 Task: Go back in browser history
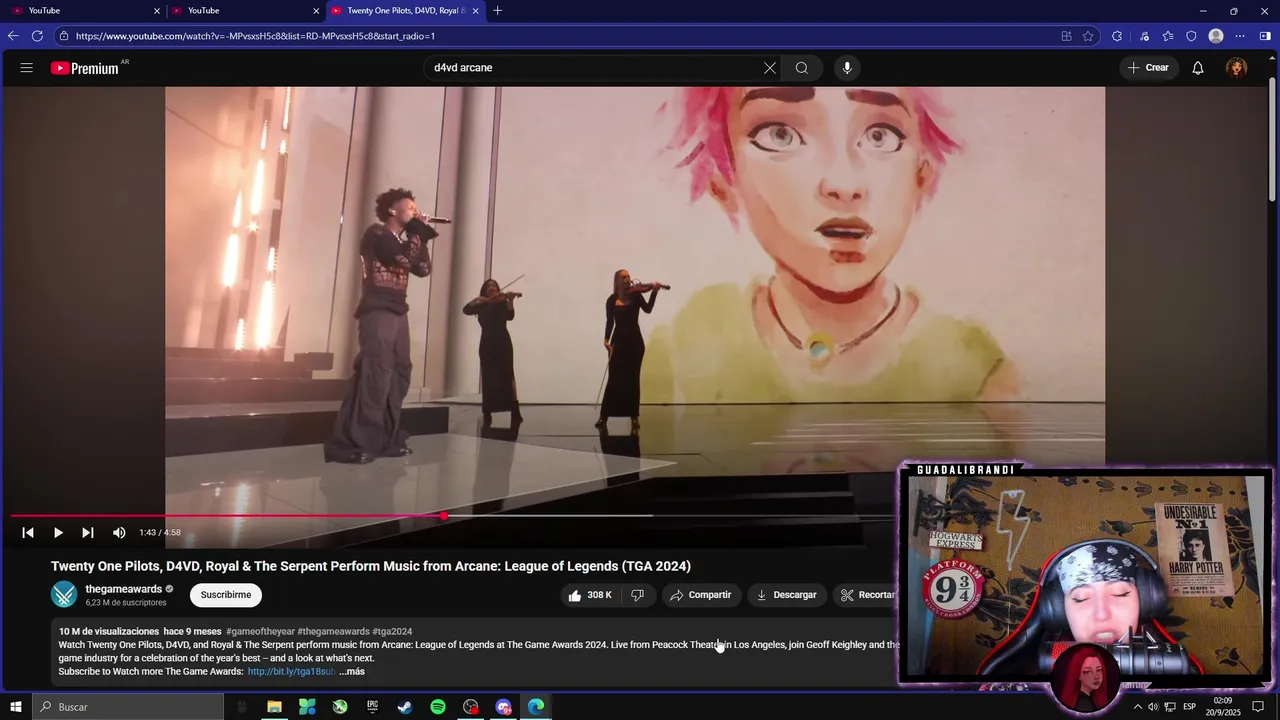[x=13, y=36]
